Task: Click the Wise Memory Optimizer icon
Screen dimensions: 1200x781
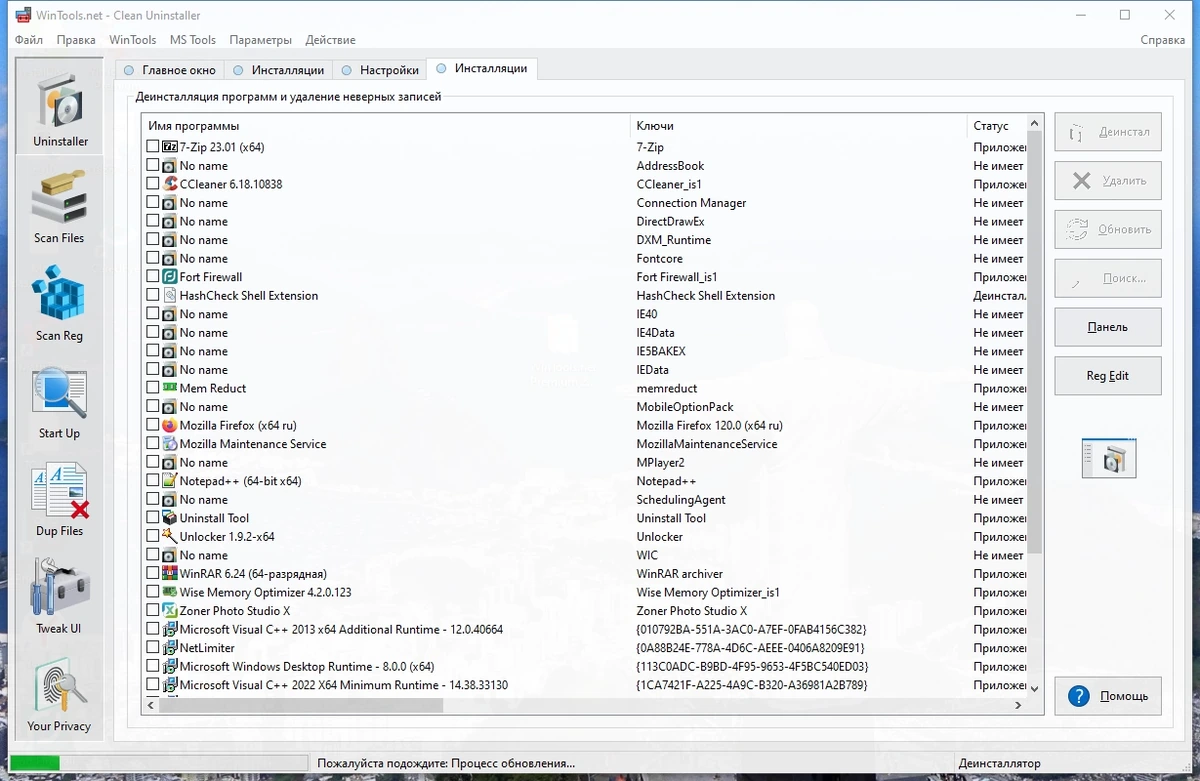Action: pos(170,592)
